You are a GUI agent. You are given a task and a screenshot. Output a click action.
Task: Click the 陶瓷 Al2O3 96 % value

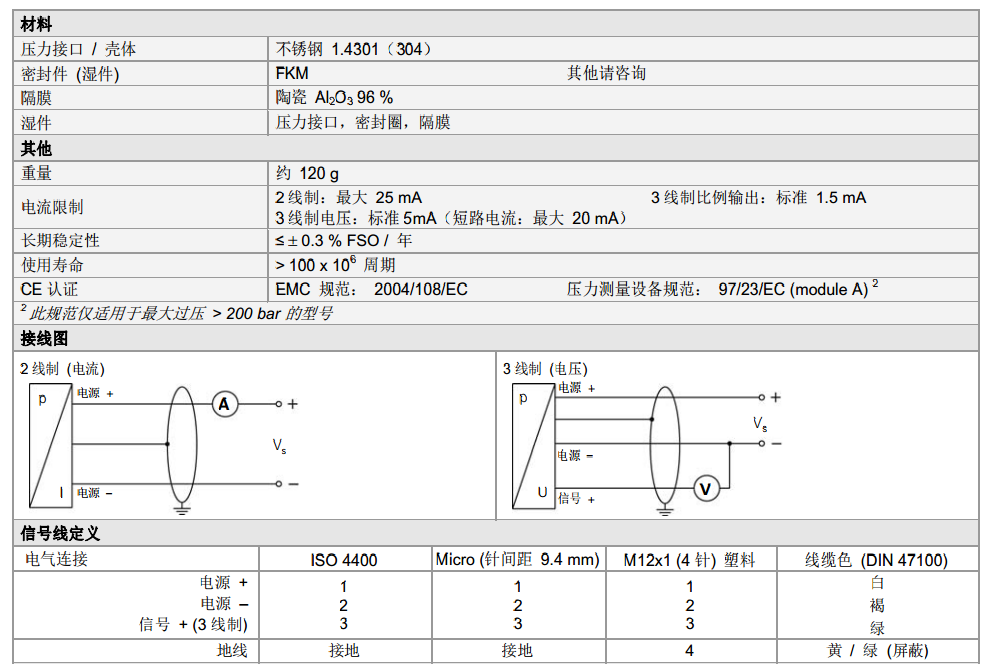(x=334, y=98)
